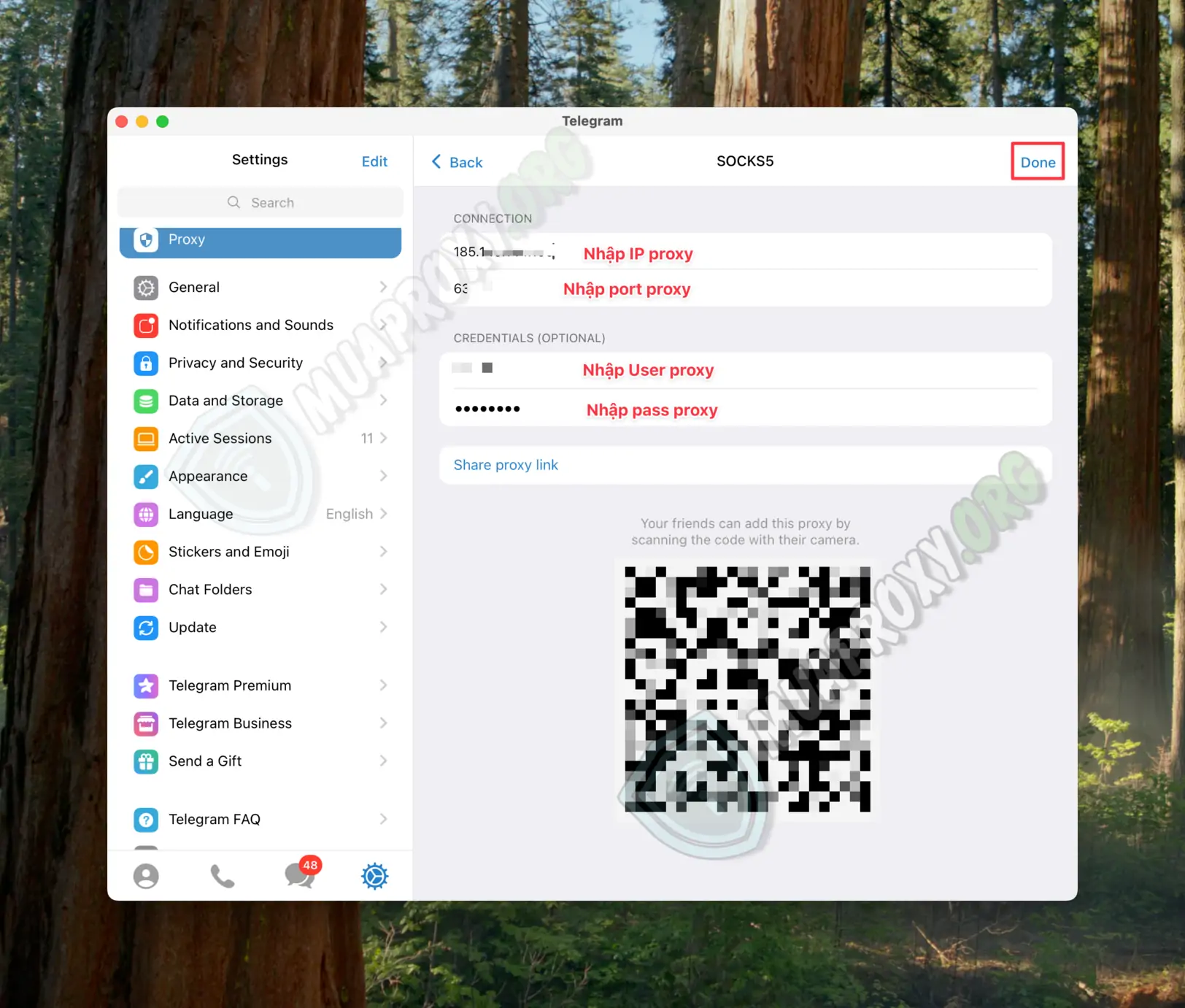The height and width of the screenshot is (1008, 1185).
Task: Click the Language globe icon
Action: [146, 515]
